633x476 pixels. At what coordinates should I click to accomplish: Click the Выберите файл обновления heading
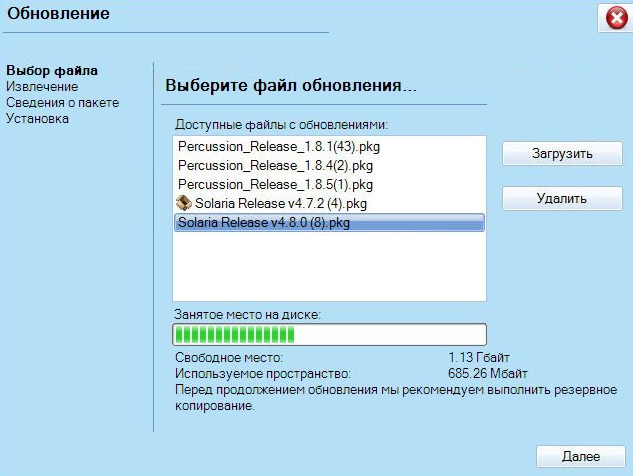point(291,86)
